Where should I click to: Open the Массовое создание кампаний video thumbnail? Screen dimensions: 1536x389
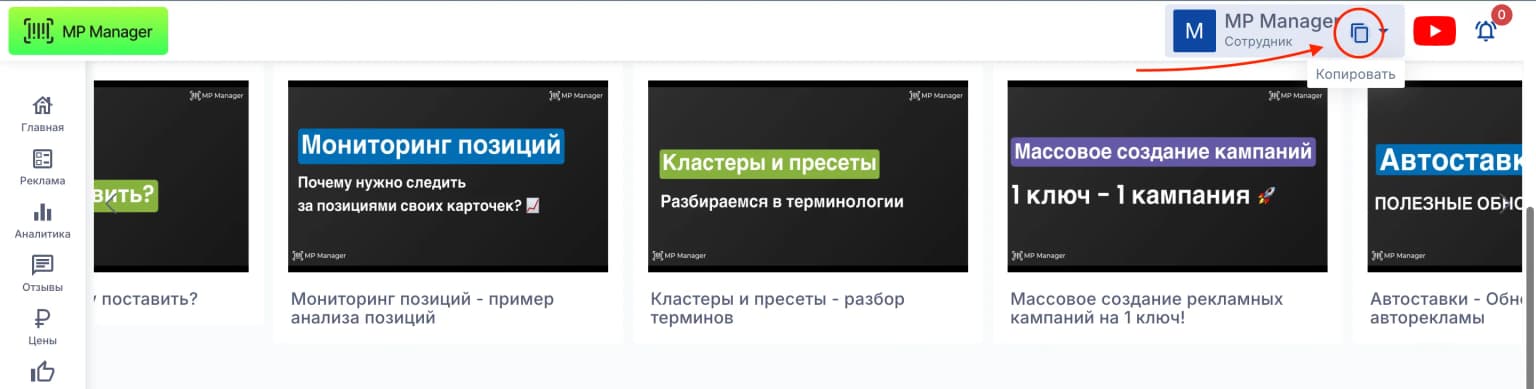(1168, 176)
